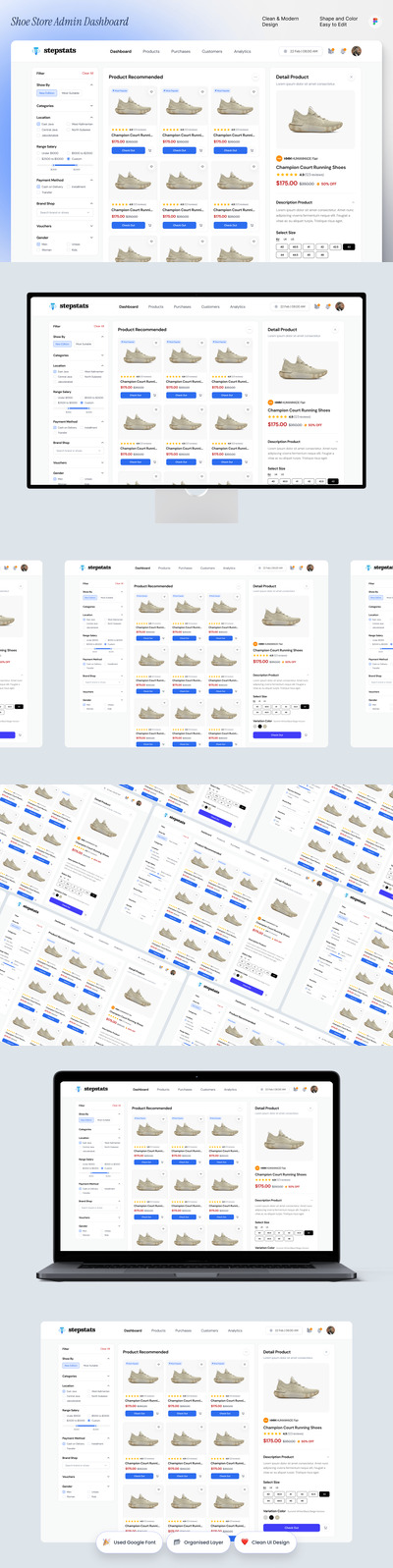This screenshot has height=1568, width=393.
Task: Select New Edition chip in the top dashboard
Action: [46, 92]
